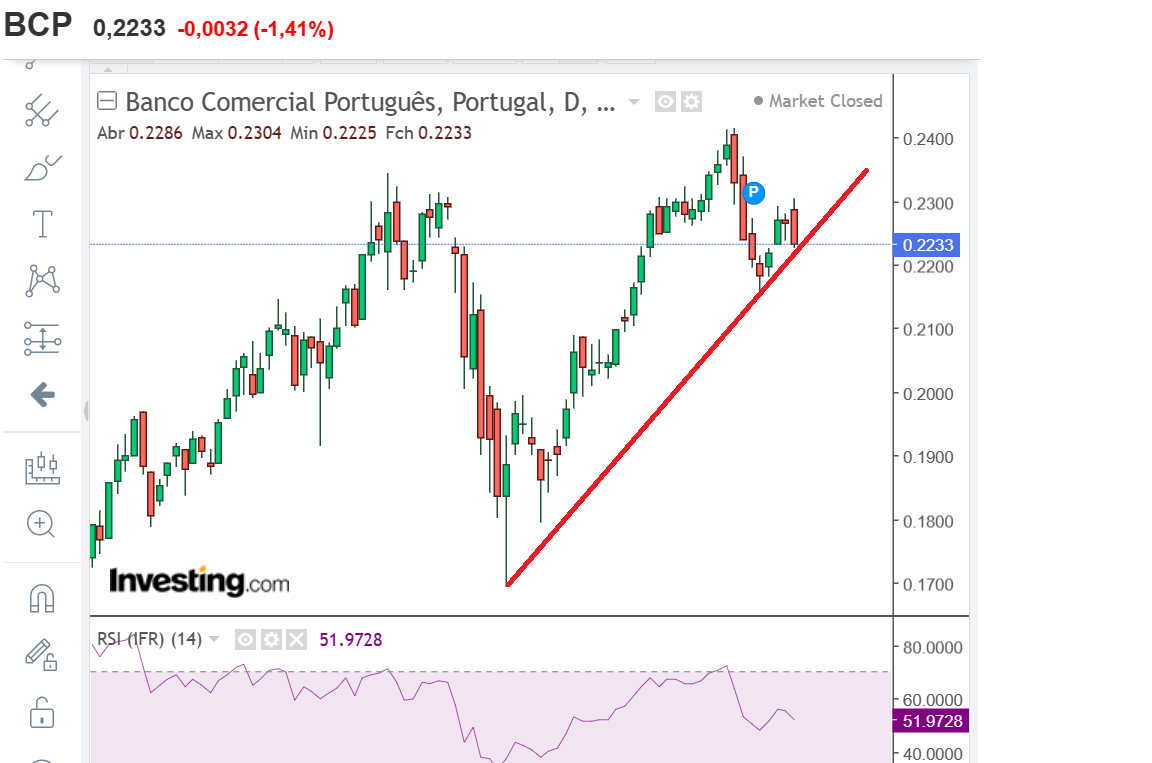Viewport: 1152px width, 763px height.
Task: Select the XABCD pattern tool
Action: point(43,281)
